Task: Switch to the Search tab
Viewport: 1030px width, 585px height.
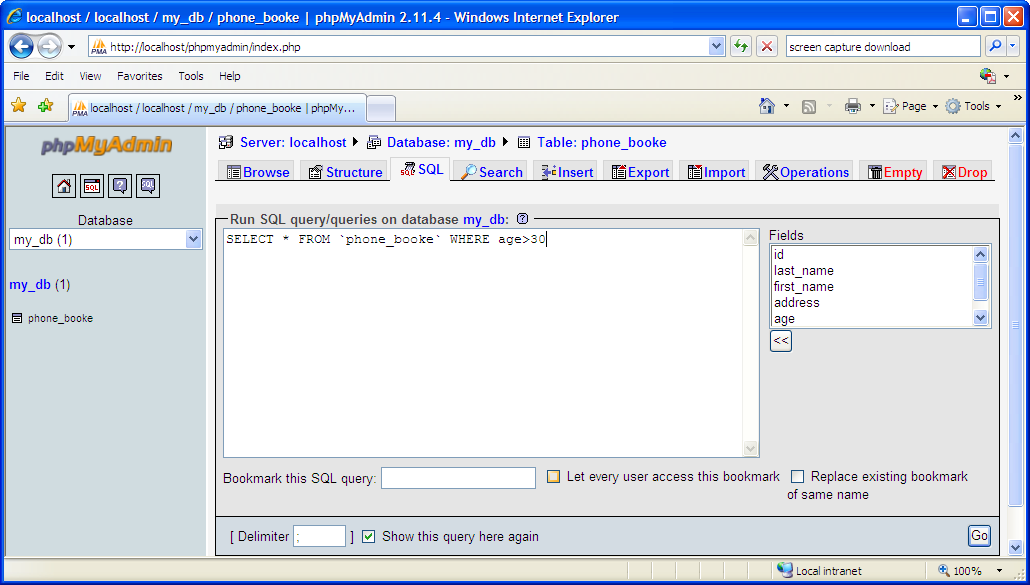Action: (491, 172)
